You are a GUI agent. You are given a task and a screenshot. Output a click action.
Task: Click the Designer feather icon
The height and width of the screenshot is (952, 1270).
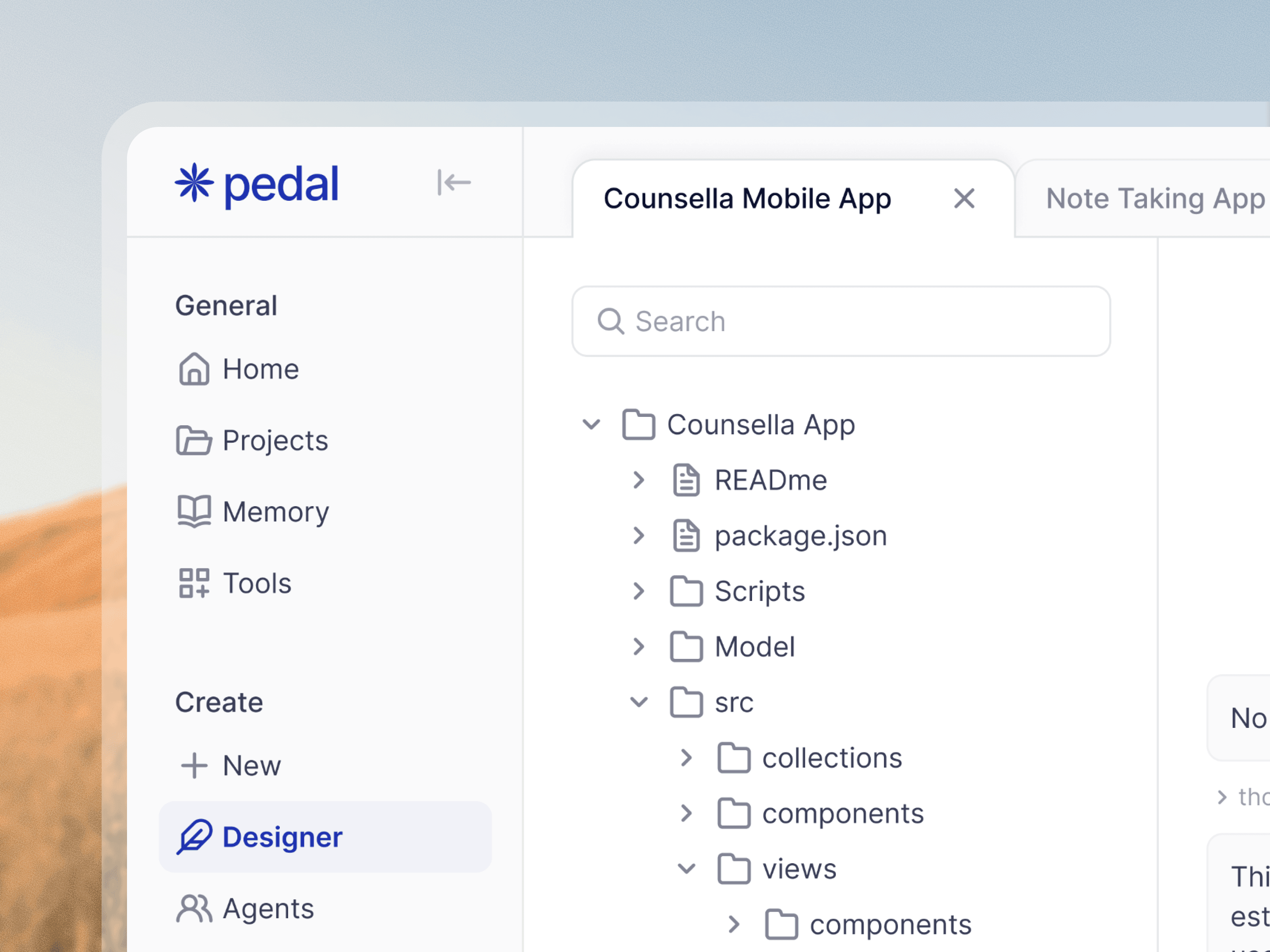tap(194, 837)
